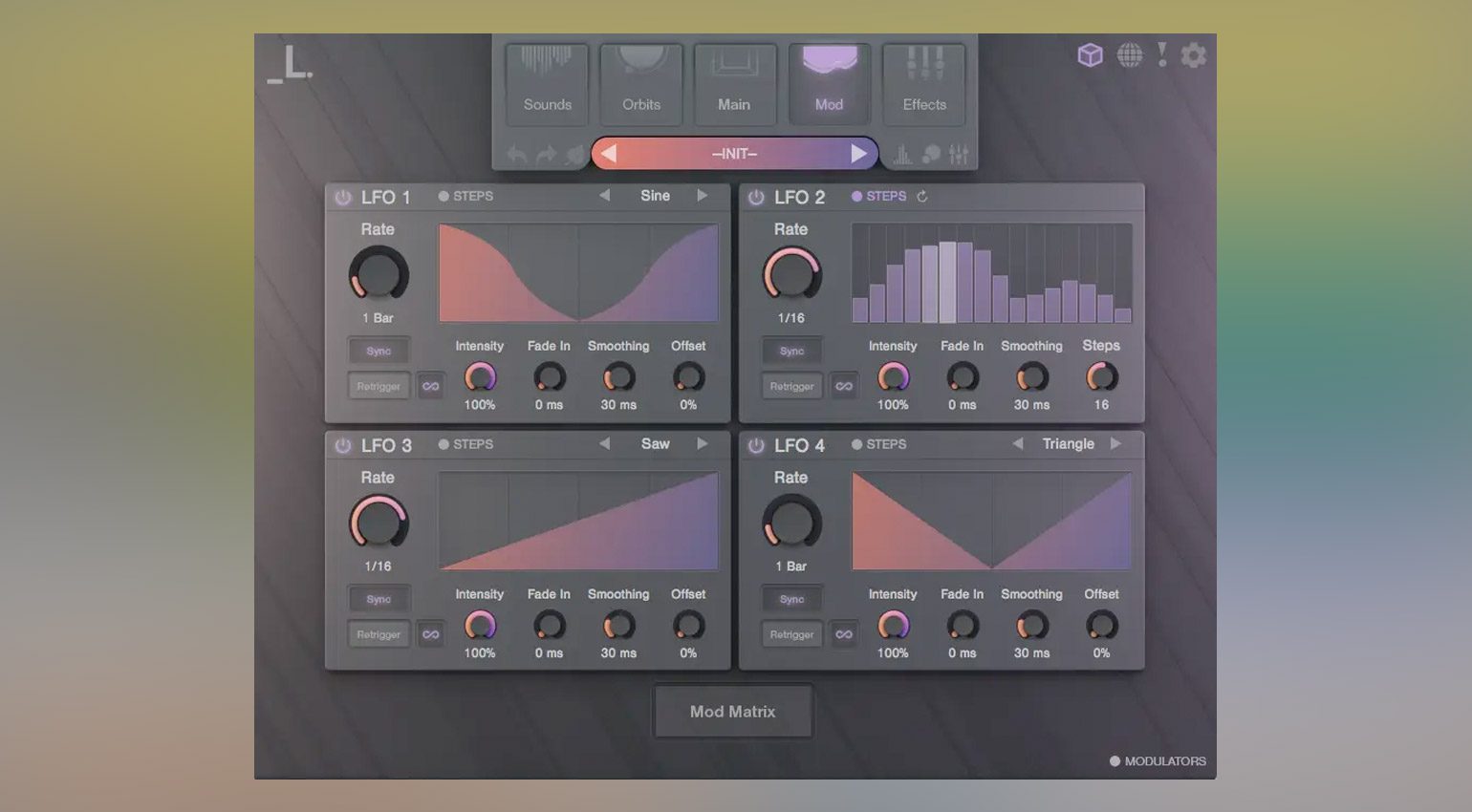Click Retrigger on LFO 4

point(791,634)
